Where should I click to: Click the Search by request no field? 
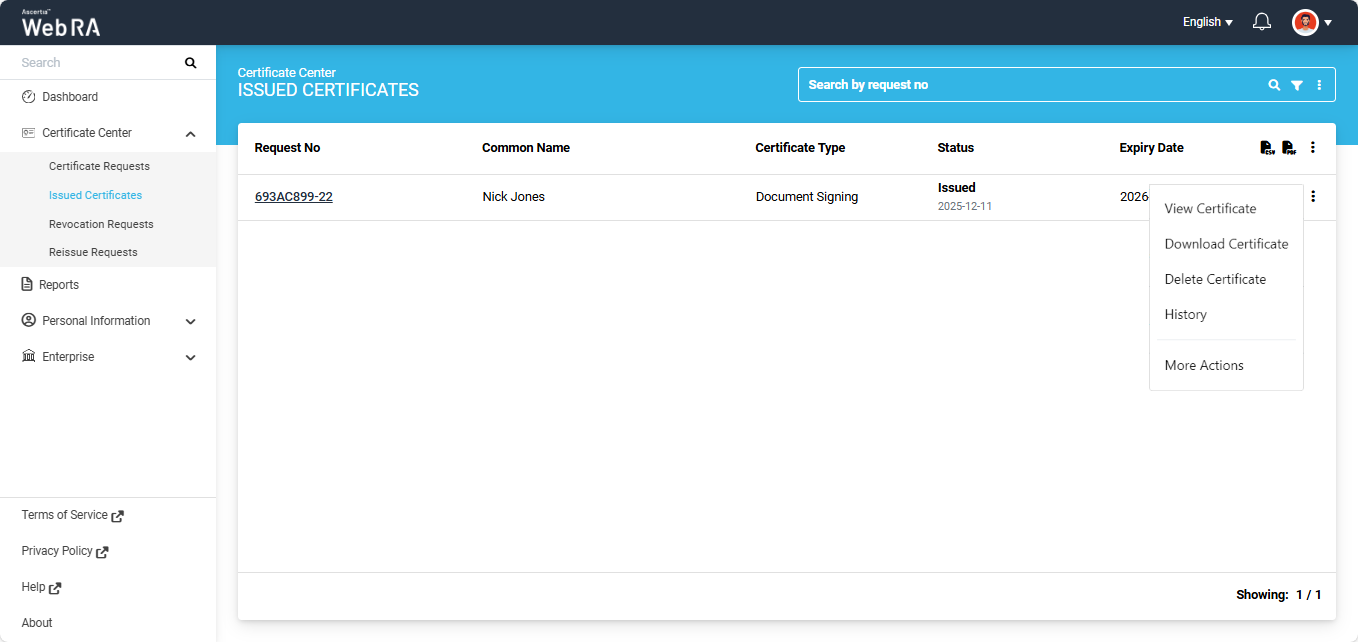(1030, 85)
